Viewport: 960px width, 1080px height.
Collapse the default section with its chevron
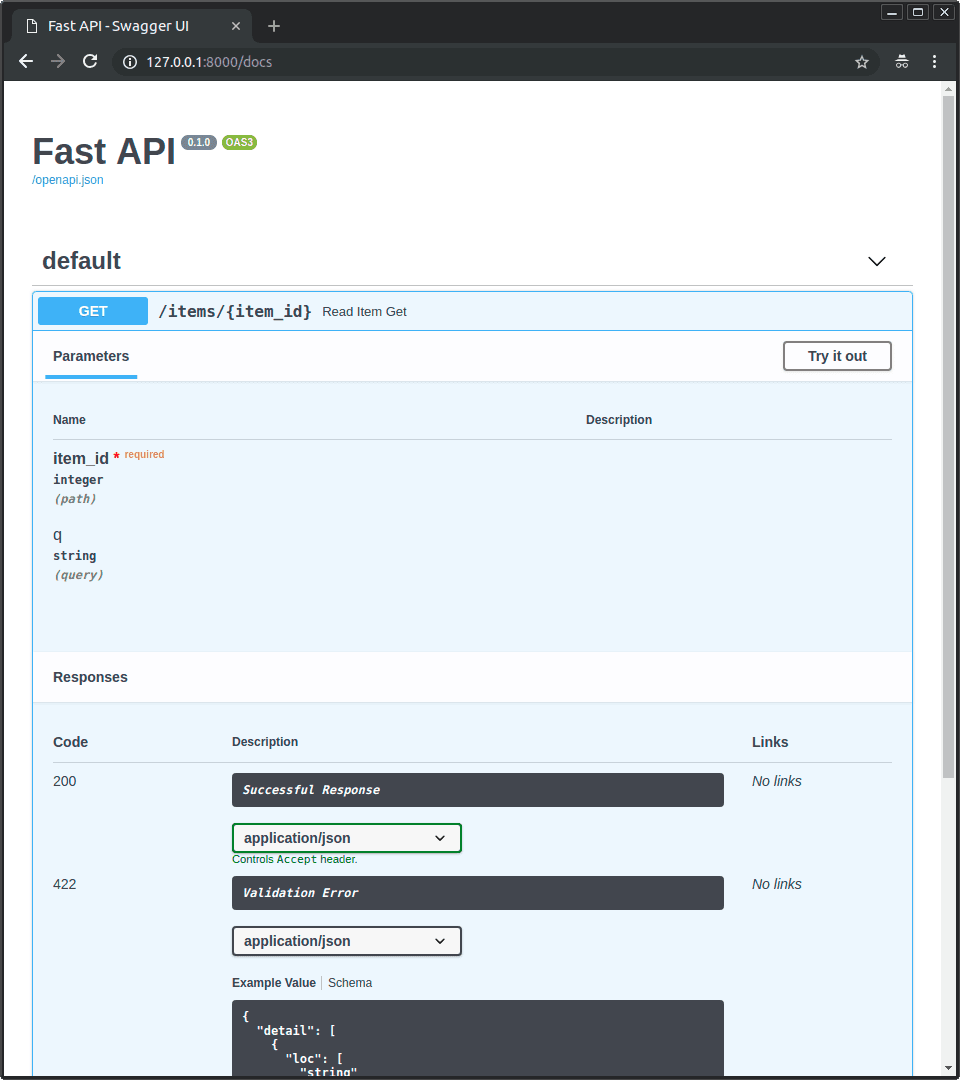click(876, 261)
